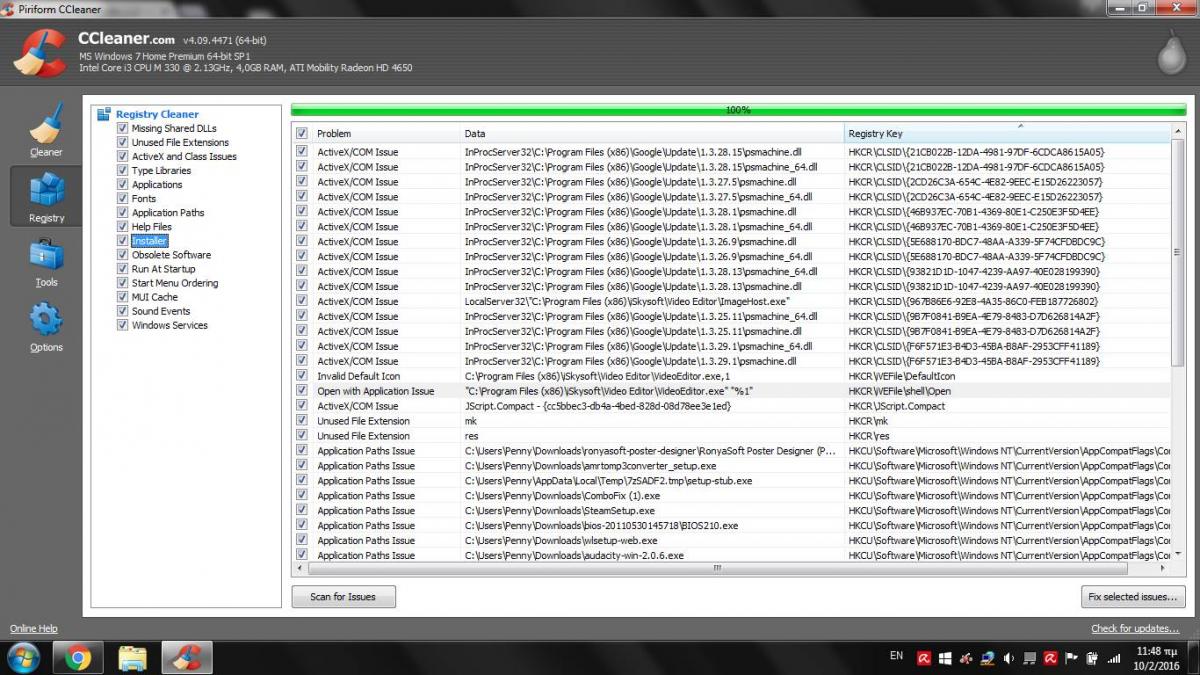Open the Windows Start menu orb
This screenshot has height=675, width=1200.
[24, 657]
